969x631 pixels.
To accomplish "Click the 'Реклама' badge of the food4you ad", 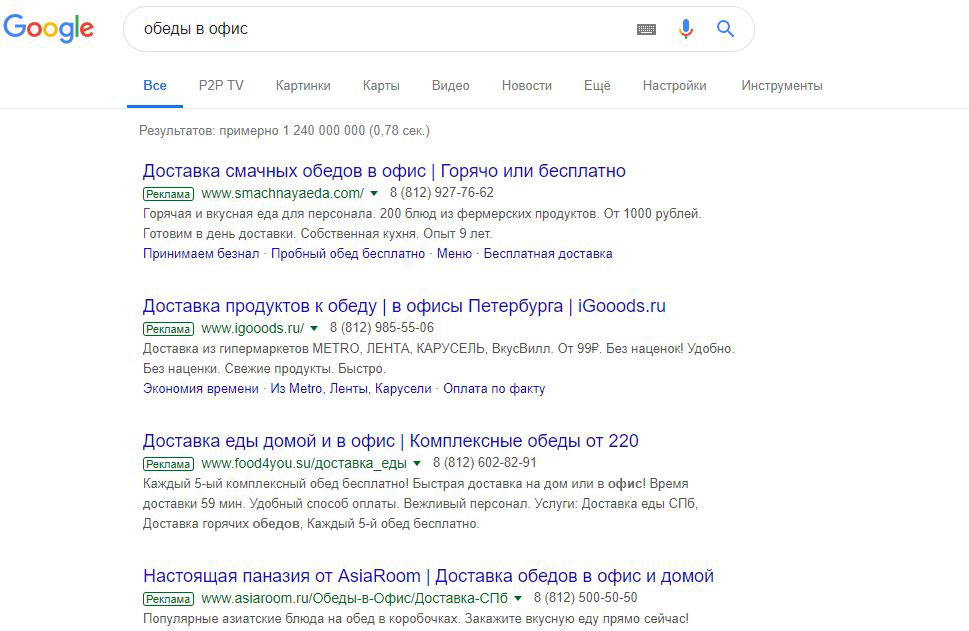I will coord(168,464).
